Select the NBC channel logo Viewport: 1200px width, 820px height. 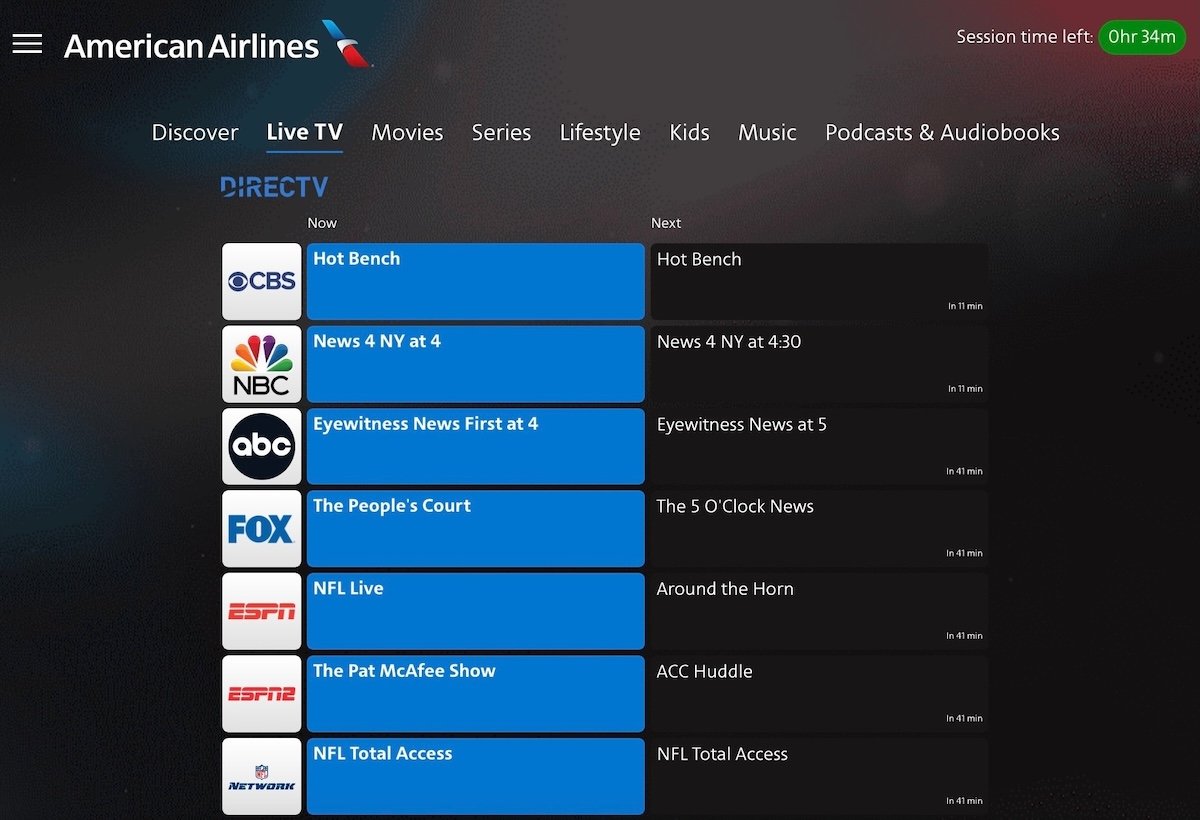(262, 364)
